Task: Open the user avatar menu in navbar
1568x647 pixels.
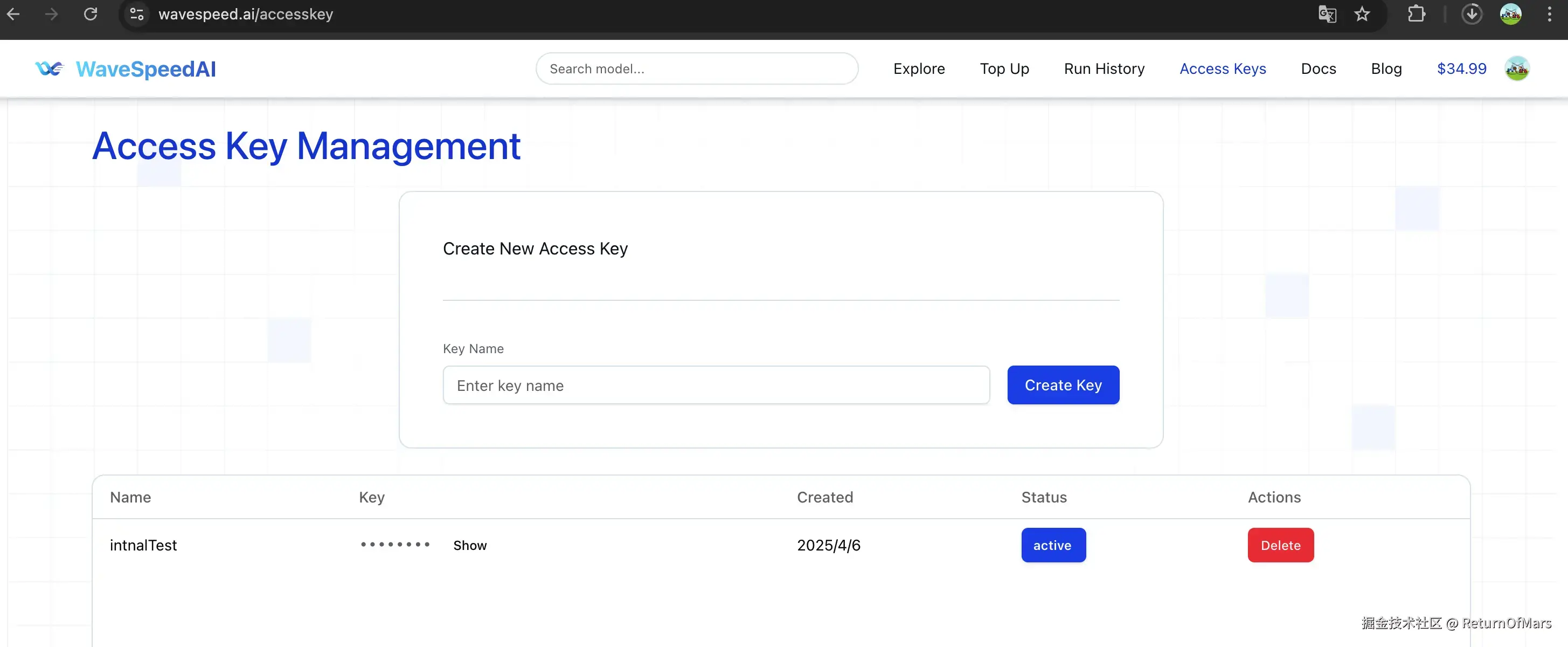Action: [1517, 69]
